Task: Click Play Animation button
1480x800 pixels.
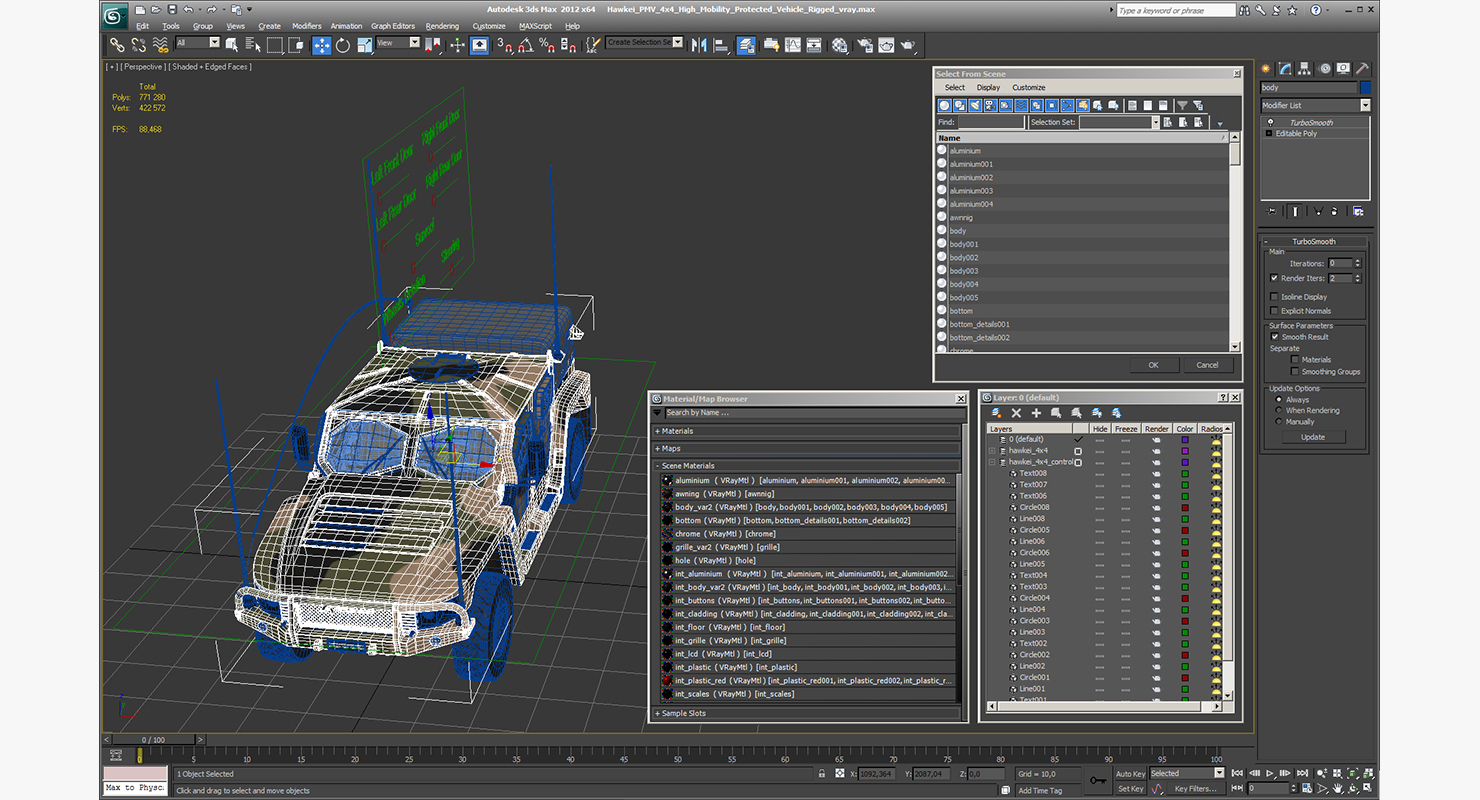Action: click(1270, 773)
